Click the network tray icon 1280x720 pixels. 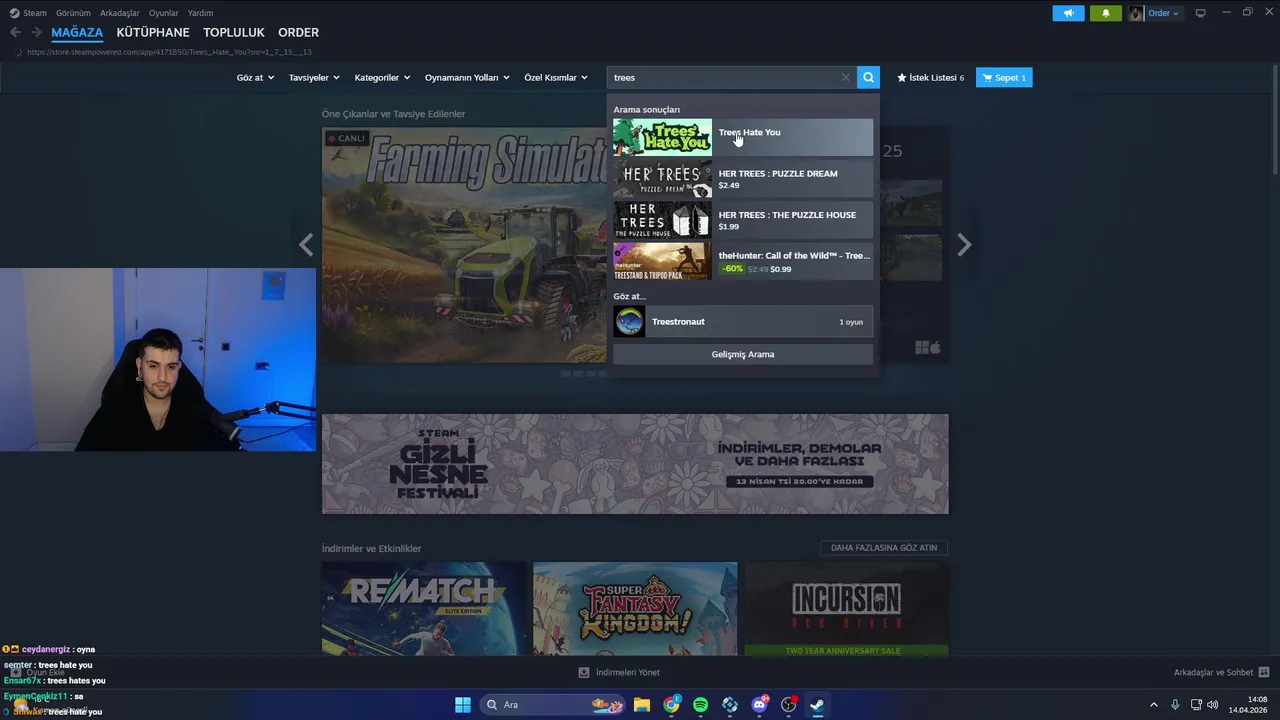[x=1196, y=705]
